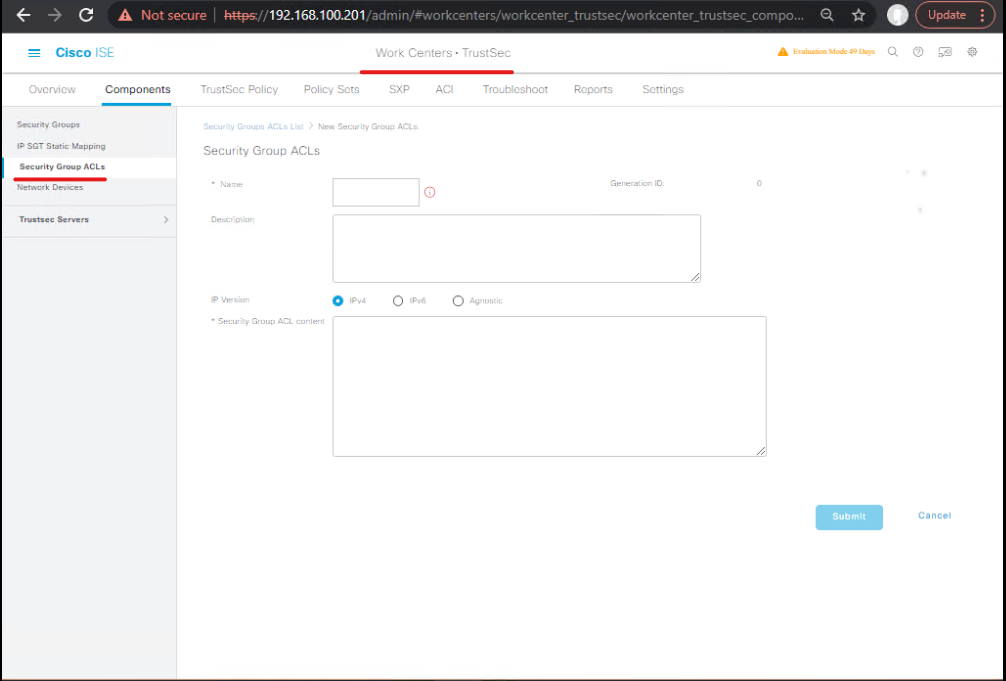Open the browser profile avatar
Viewport: 1006px width, 681px height.
pyautogui.click(x=897, y=15)
